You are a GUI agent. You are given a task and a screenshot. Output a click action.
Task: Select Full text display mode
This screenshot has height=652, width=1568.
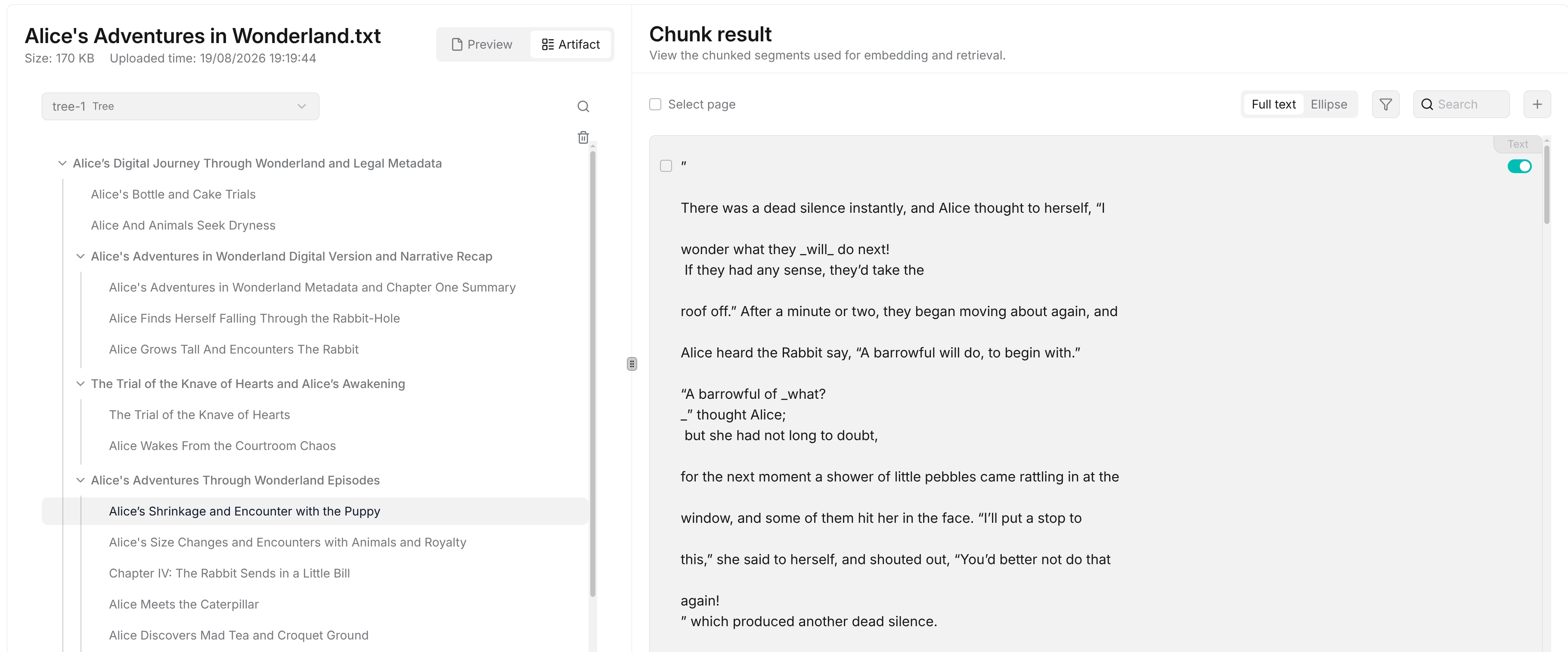[1274, 105]
